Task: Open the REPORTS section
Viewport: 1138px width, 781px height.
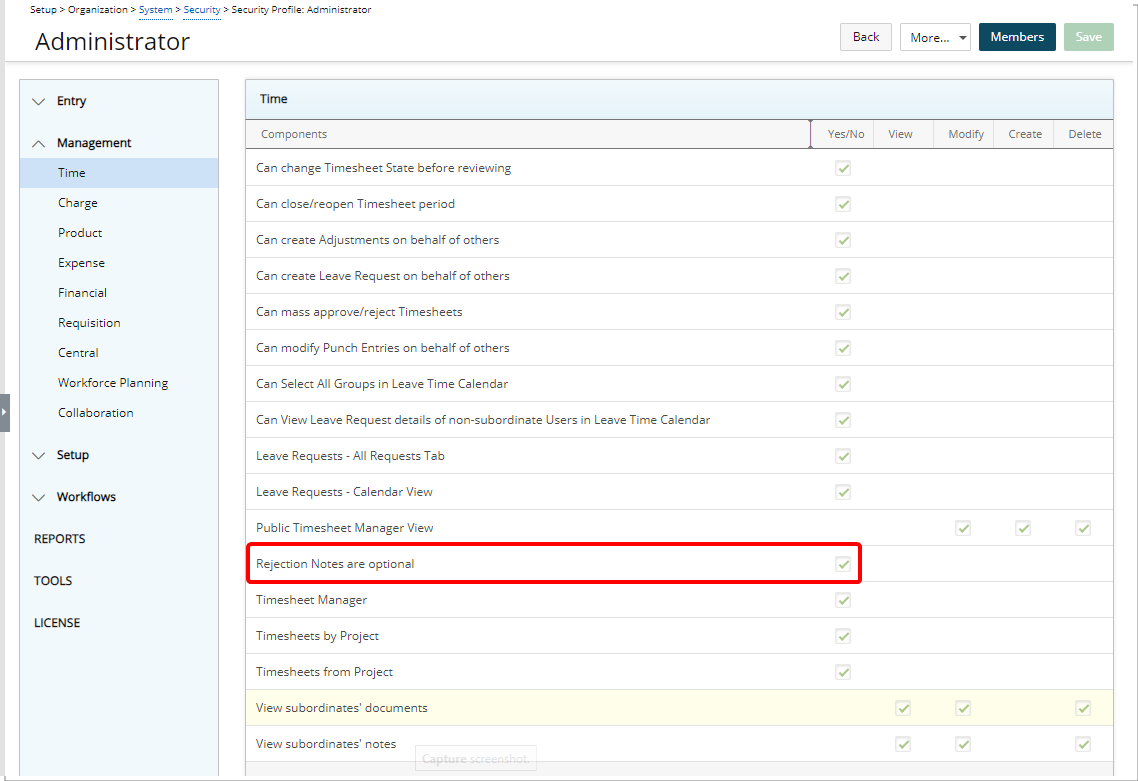Action: (60, 539)
